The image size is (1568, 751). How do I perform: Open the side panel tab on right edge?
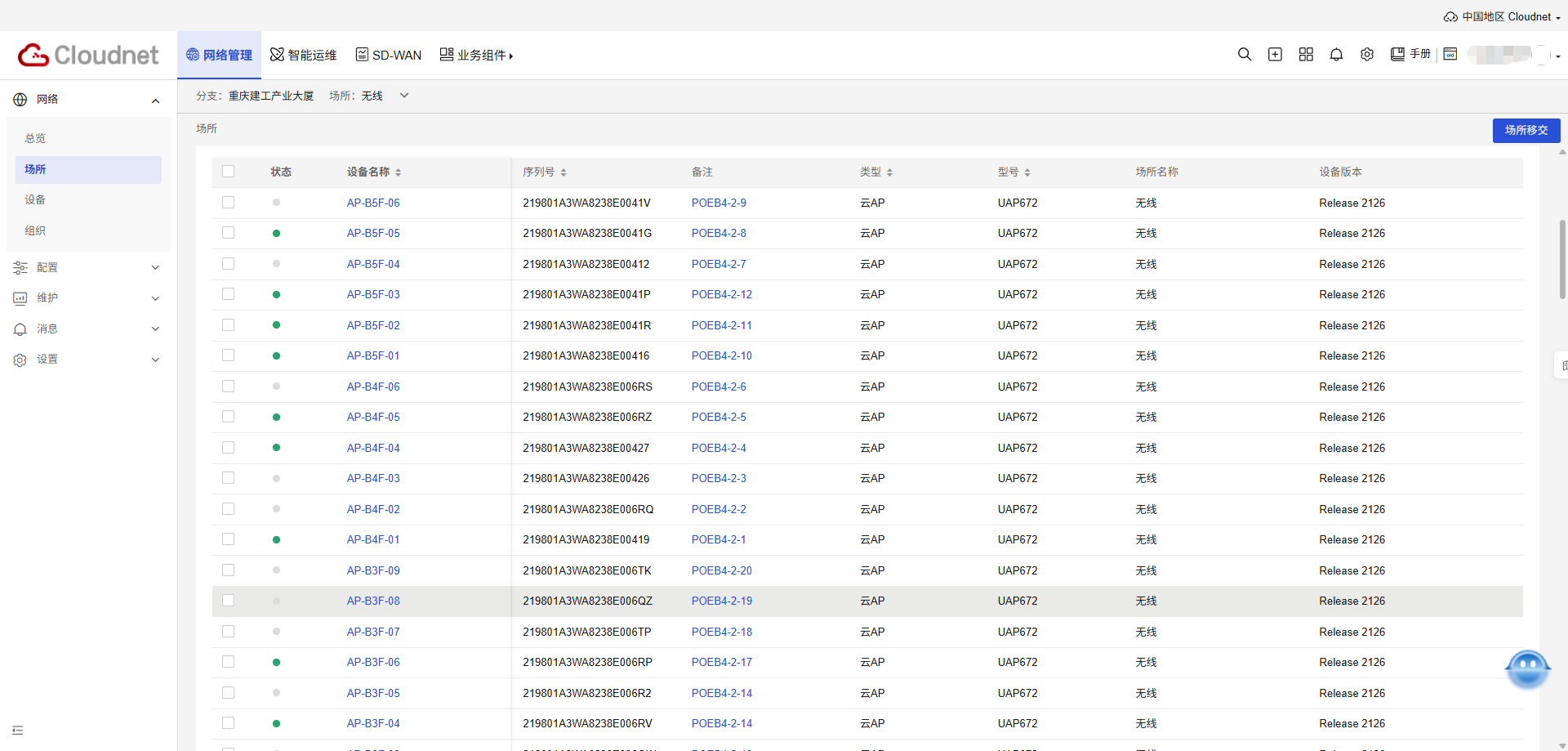click(1561, 365)
